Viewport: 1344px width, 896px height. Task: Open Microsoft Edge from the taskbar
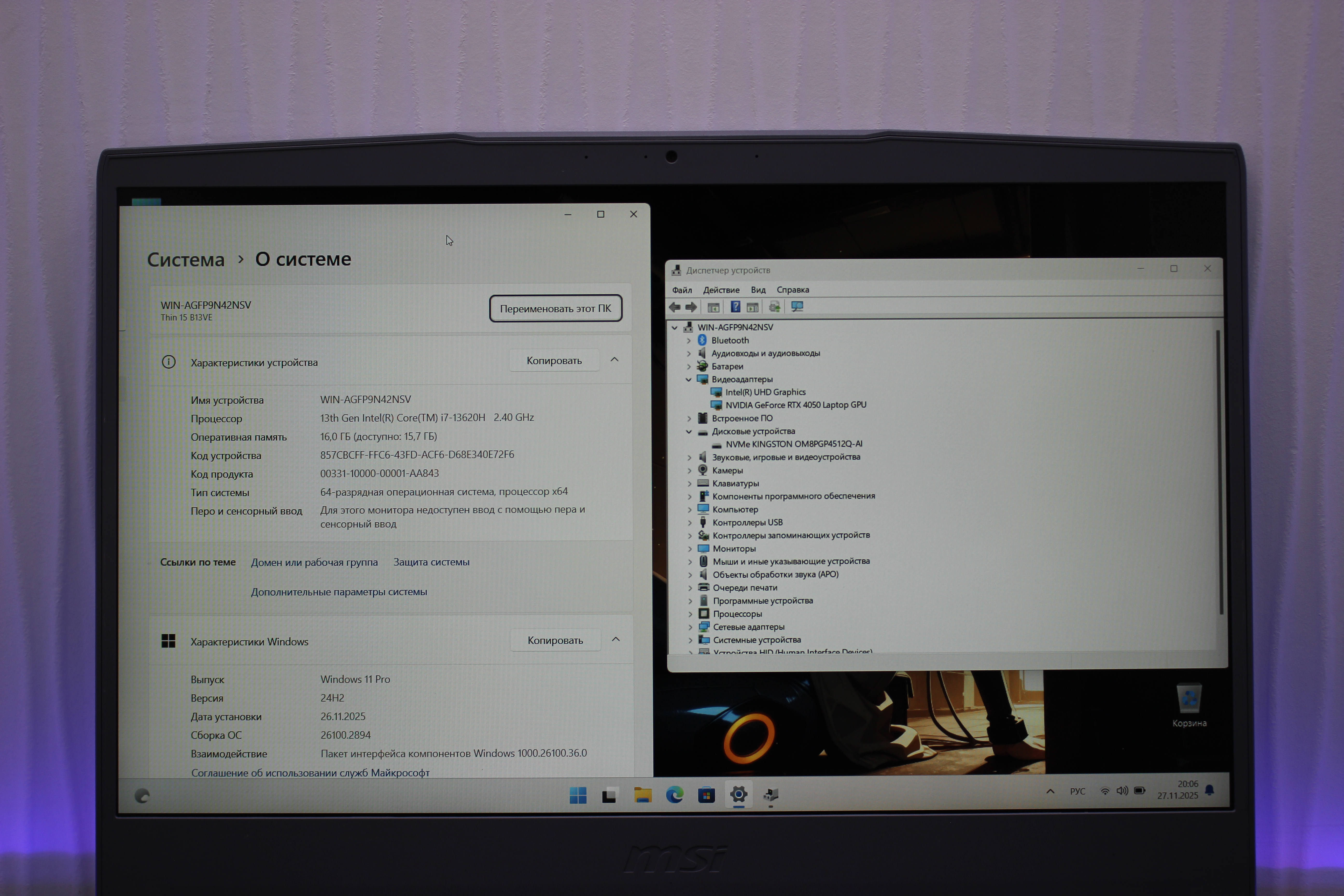tap(674, 794)
